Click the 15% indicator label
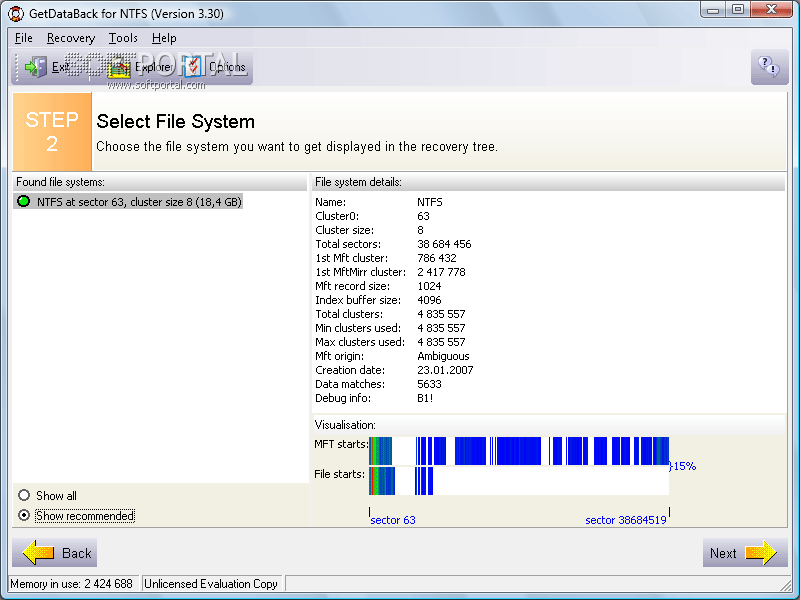The width and height of the screenshot is (800, 600). 683,466
